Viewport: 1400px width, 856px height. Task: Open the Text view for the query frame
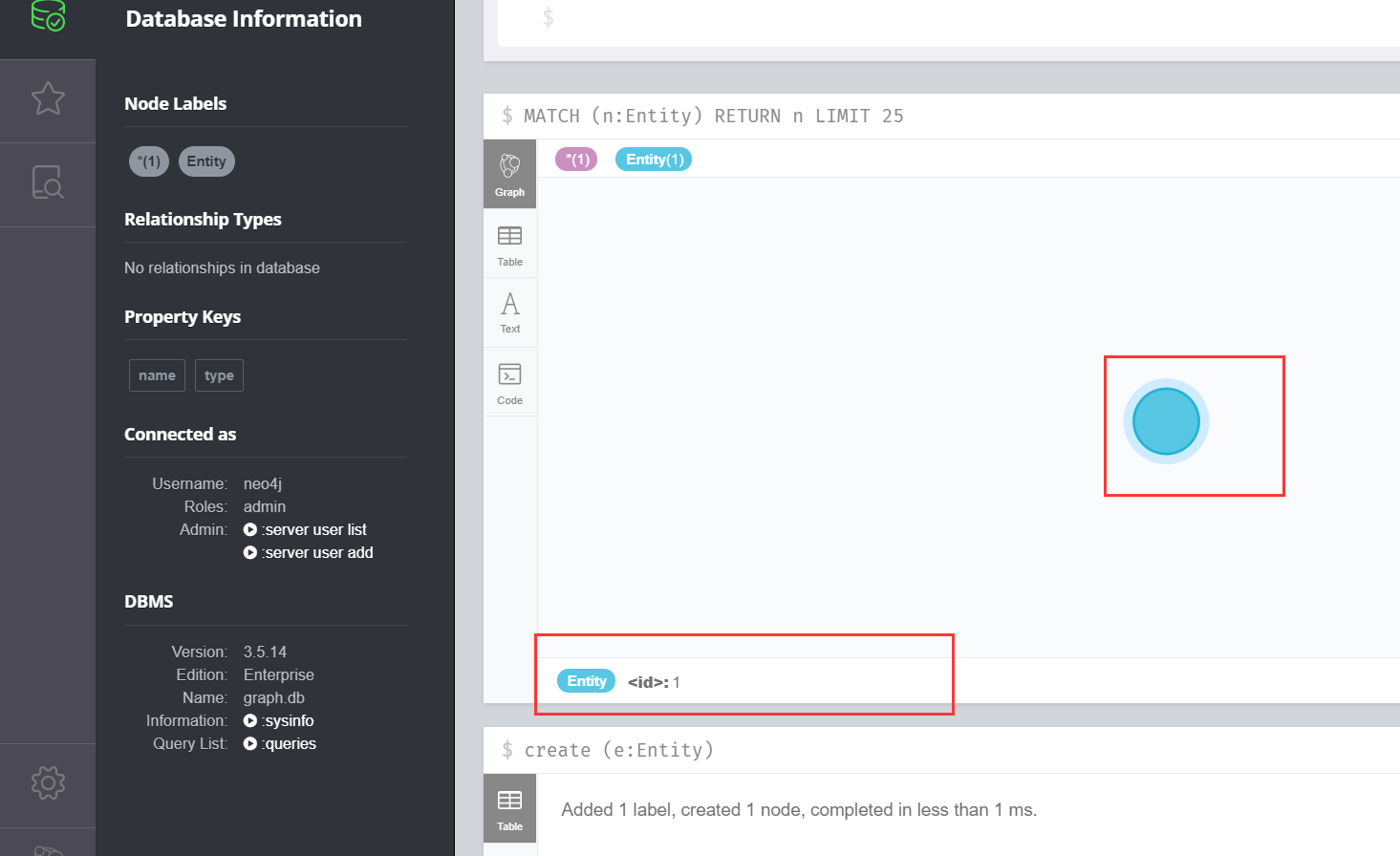(509, 311)
